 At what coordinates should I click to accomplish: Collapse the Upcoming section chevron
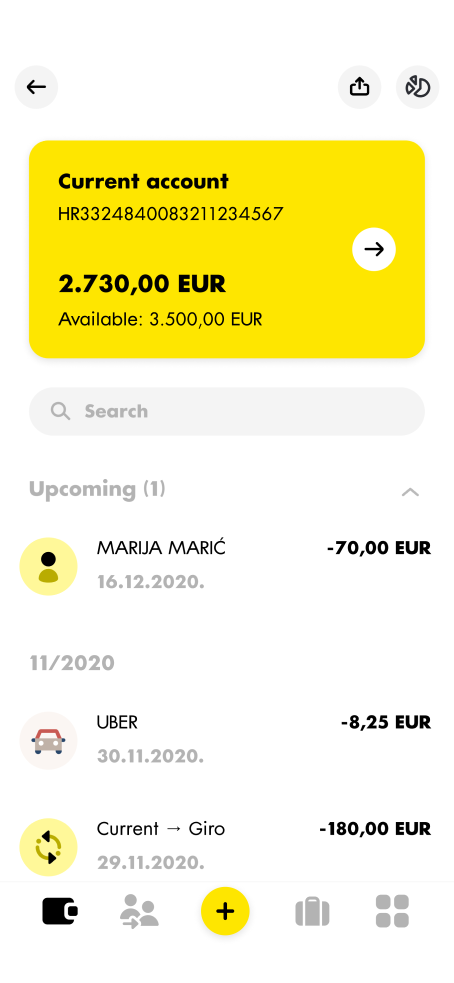(410, 492)
